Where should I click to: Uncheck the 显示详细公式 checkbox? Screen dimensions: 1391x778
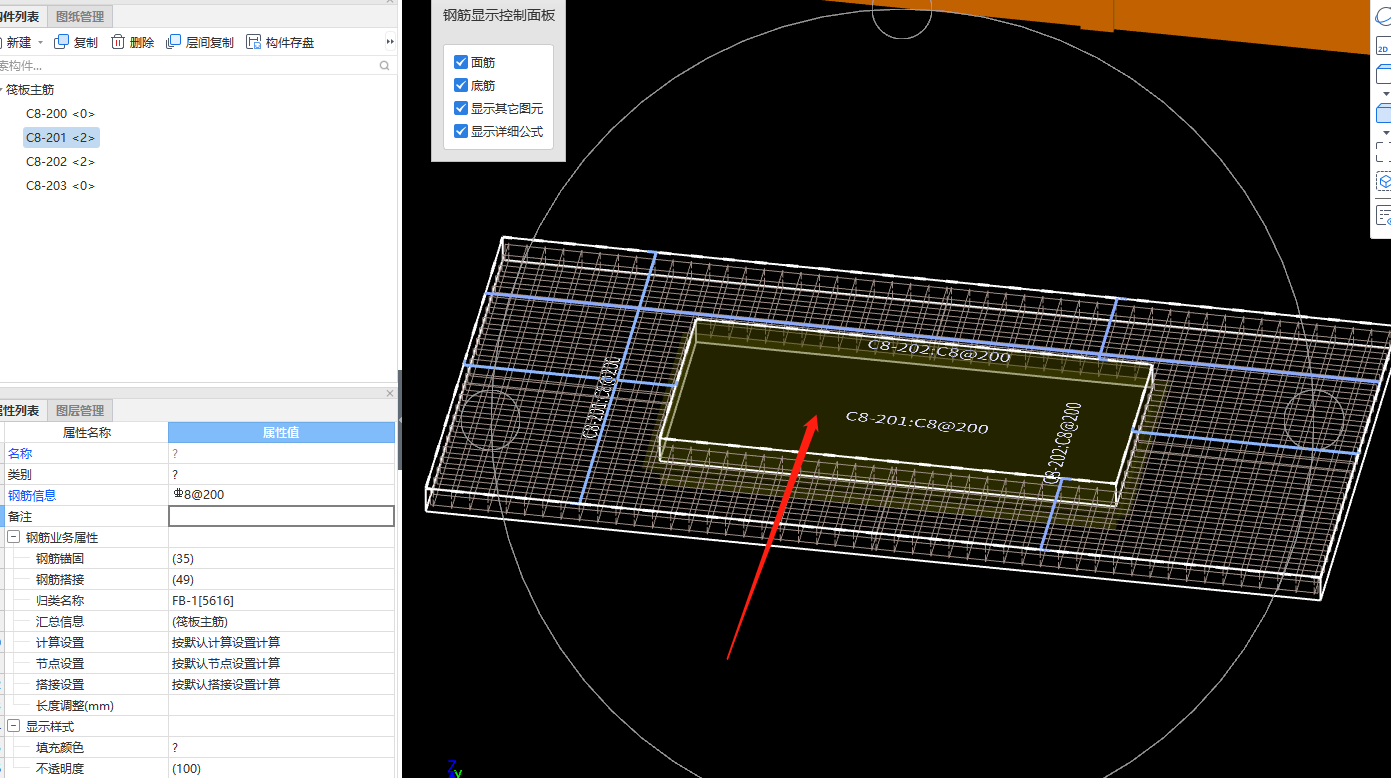461,131
